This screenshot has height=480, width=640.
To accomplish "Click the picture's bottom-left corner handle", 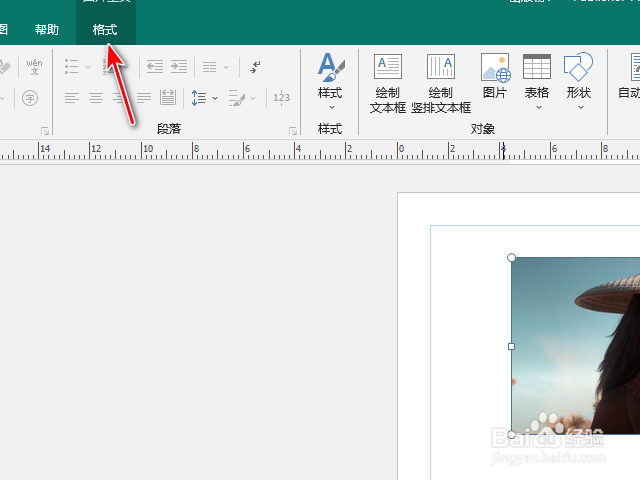I will click(x=511, y=435).
